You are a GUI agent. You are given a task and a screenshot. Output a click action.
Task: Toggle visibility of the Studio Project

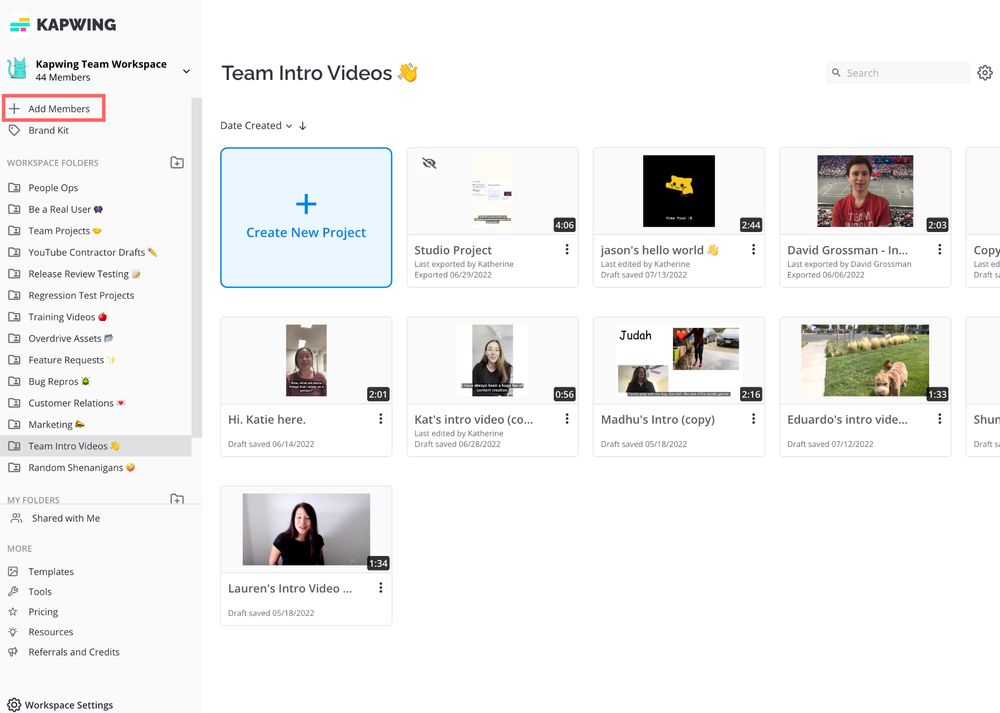(x=430, y=161)
